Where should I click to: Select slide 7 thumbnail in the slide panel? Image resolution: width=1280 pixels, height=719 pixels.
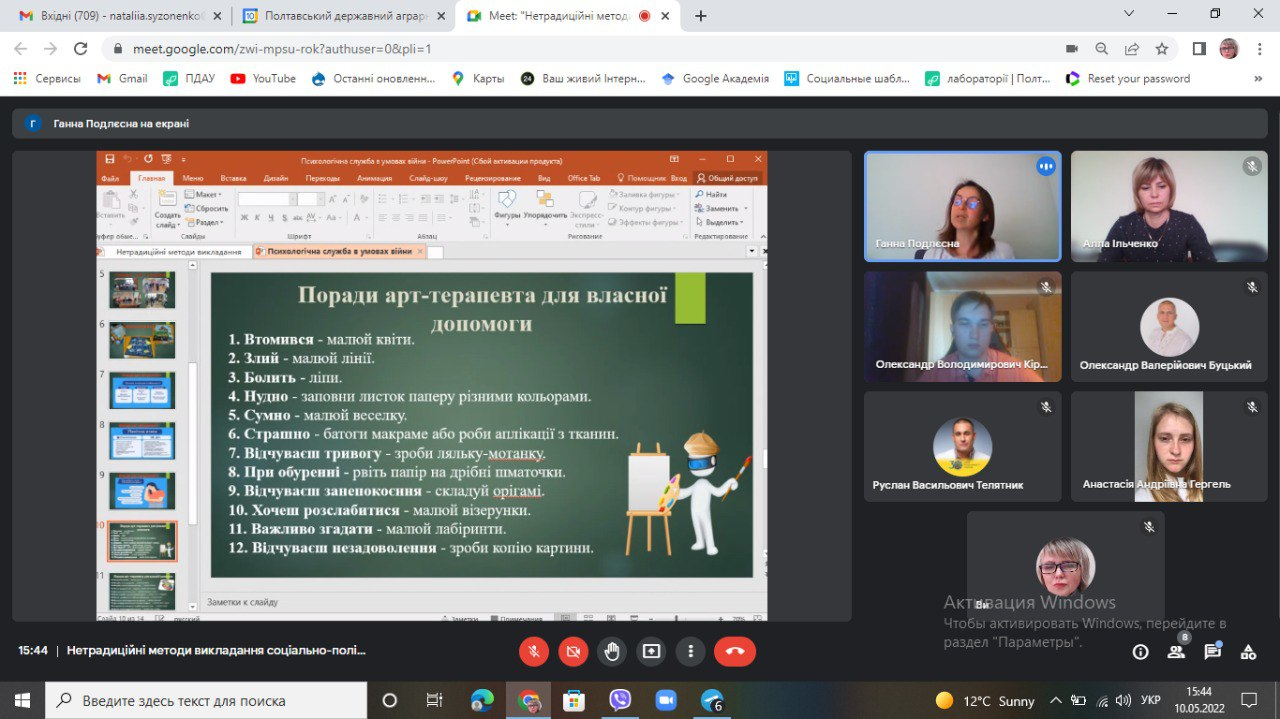coord(142,390)
